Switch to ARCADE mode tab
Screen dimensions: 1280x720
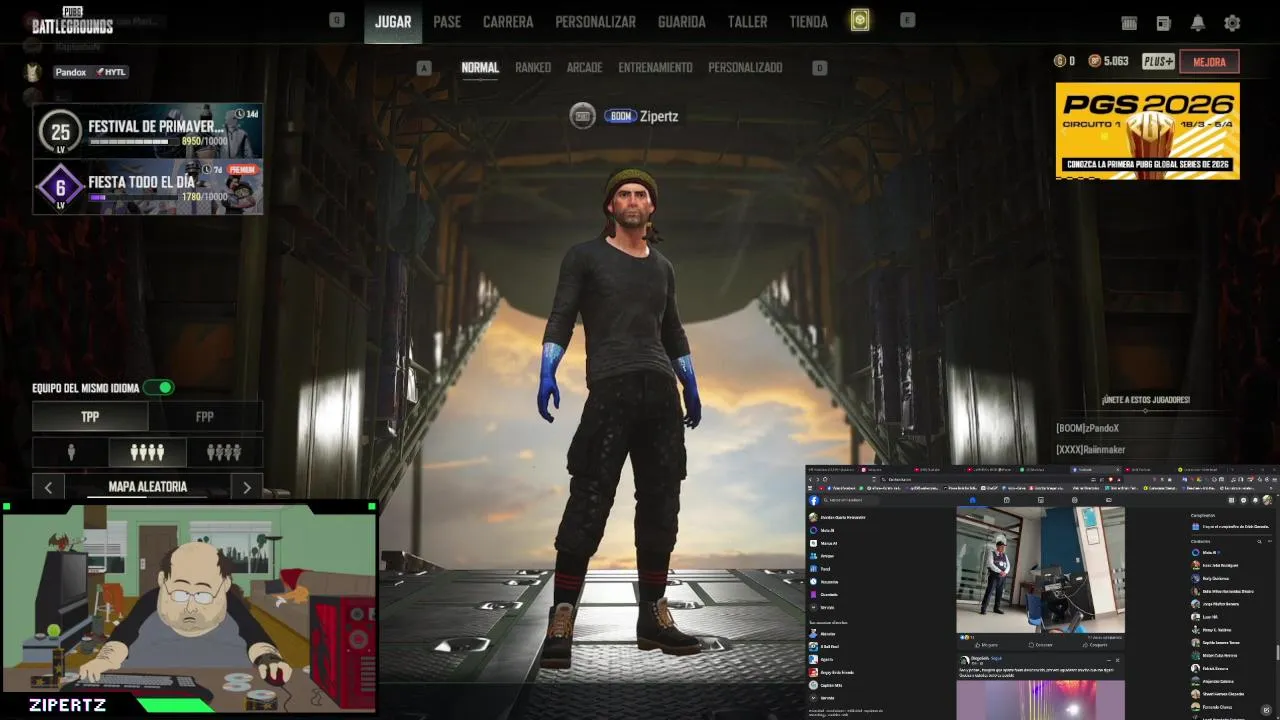(585, 68)
